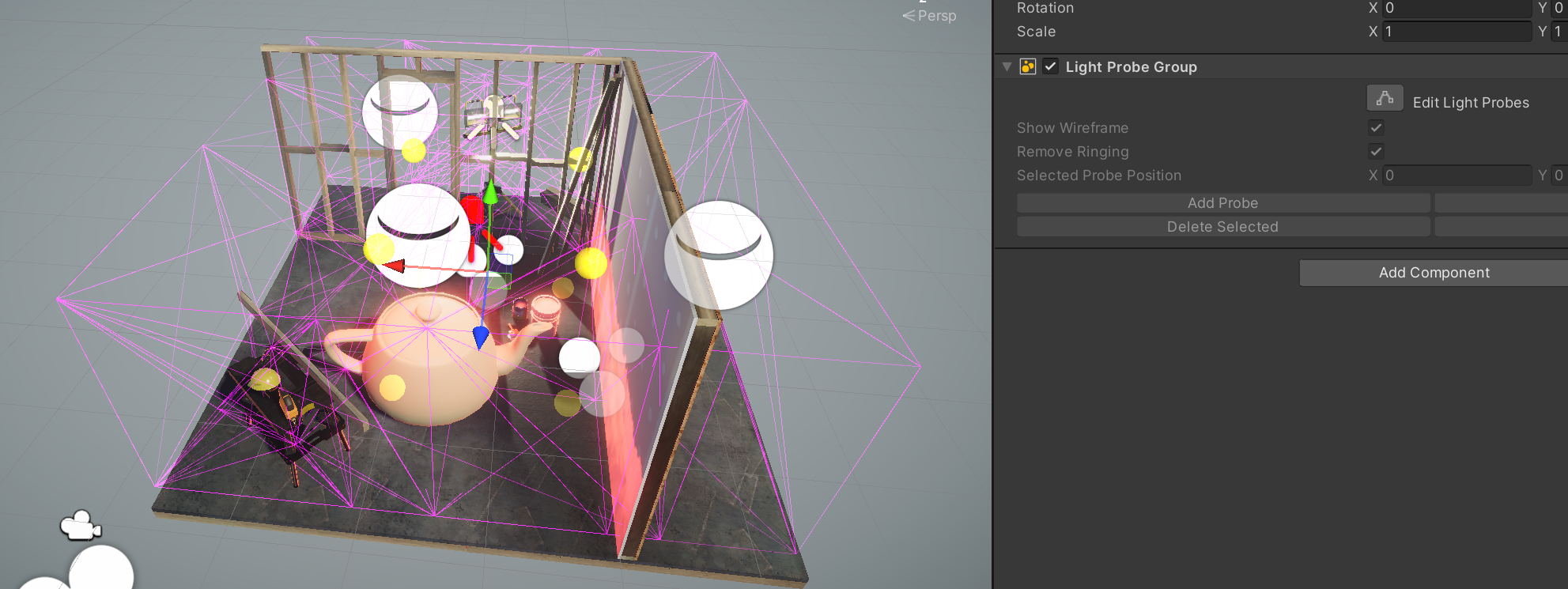Click the red X-axis arrow of move gizmo
This screenshot has height=589, width=1568.
click(395, 266)
